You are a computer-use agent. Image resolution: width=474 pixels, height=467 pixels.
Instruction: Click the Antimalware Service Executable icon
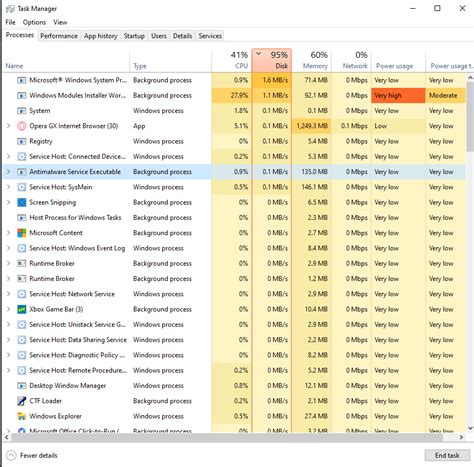click(22, 172)
